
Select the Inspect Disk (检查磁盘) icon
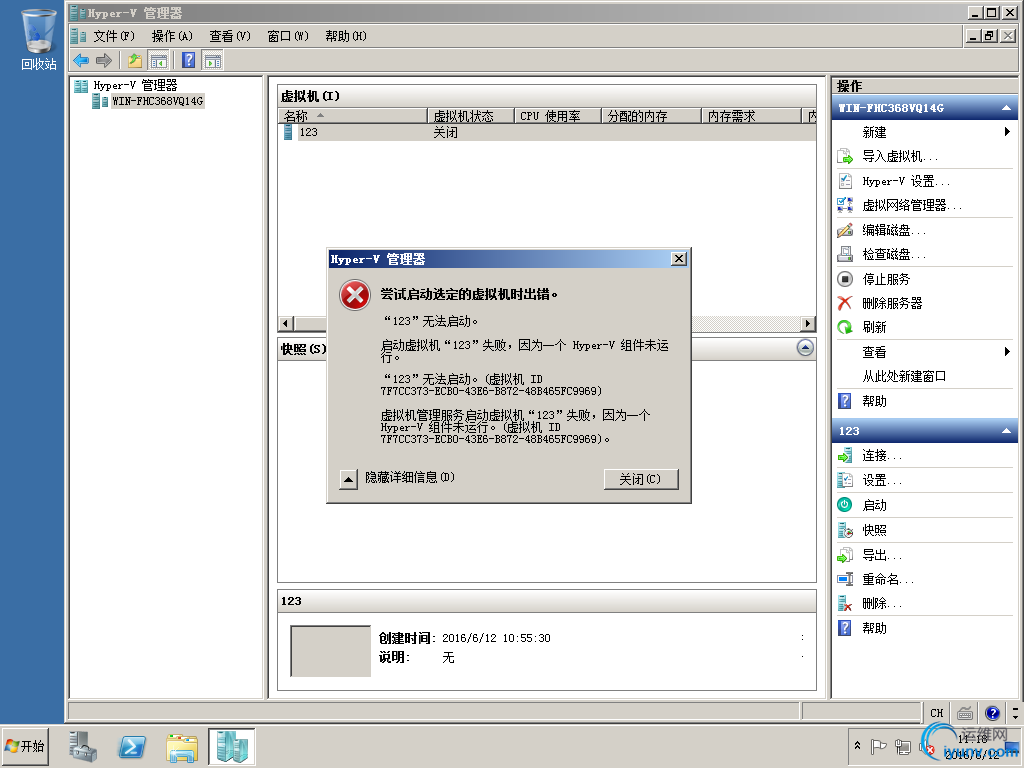[845, 254]
